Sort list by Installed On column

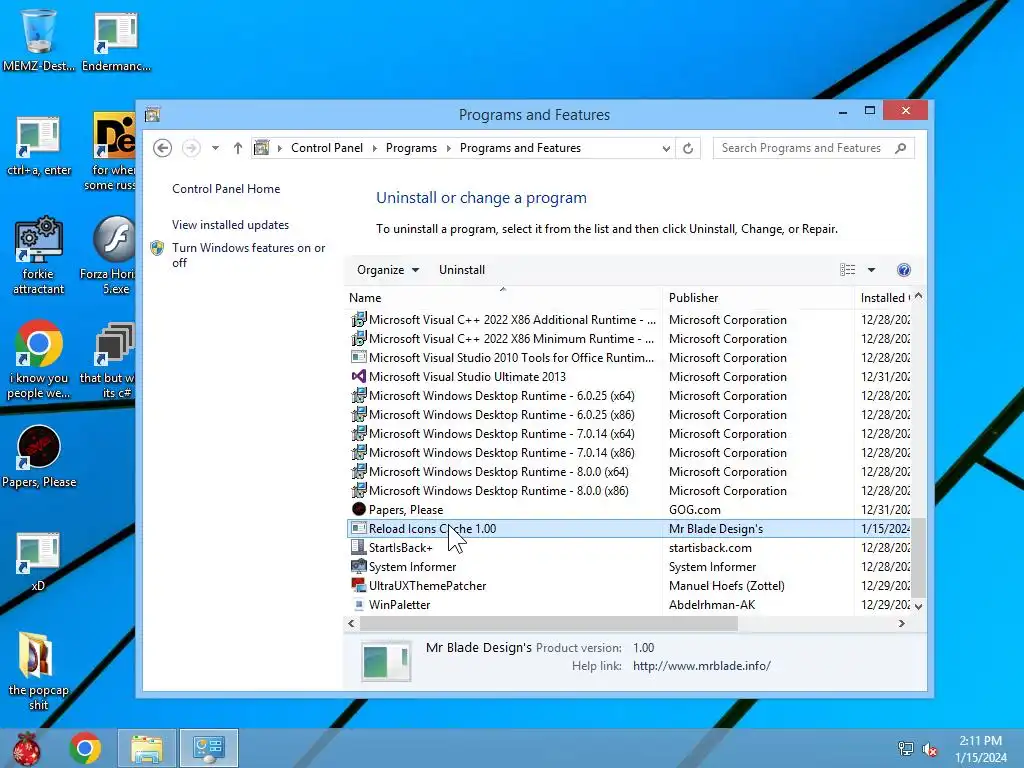[885, 298]
